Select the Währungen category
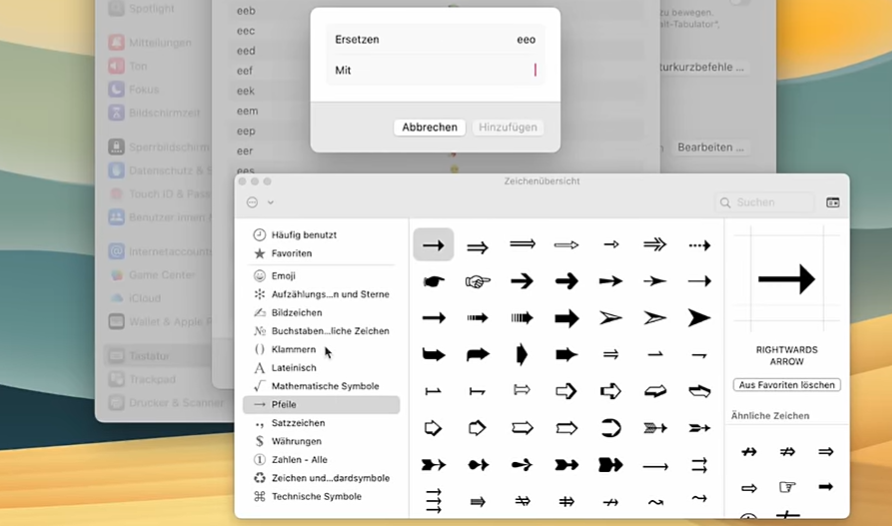 tap(296, 441)
